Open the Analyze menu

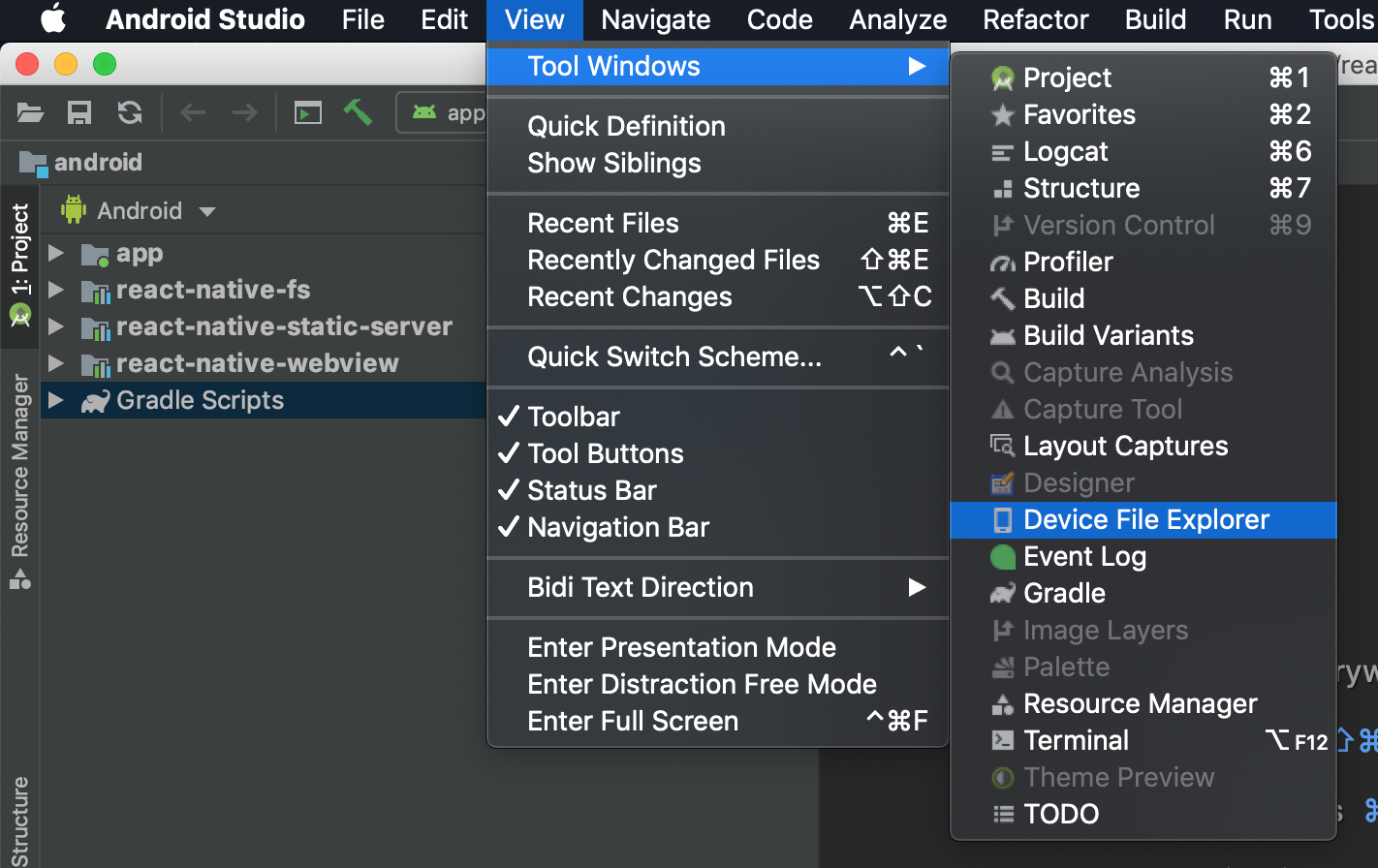click(898, 19)
